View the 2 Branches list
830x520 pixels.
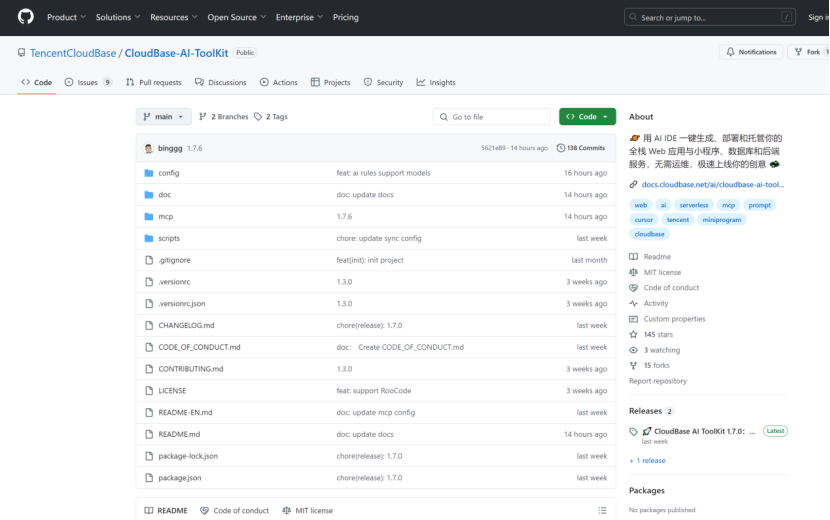point(223,116)
